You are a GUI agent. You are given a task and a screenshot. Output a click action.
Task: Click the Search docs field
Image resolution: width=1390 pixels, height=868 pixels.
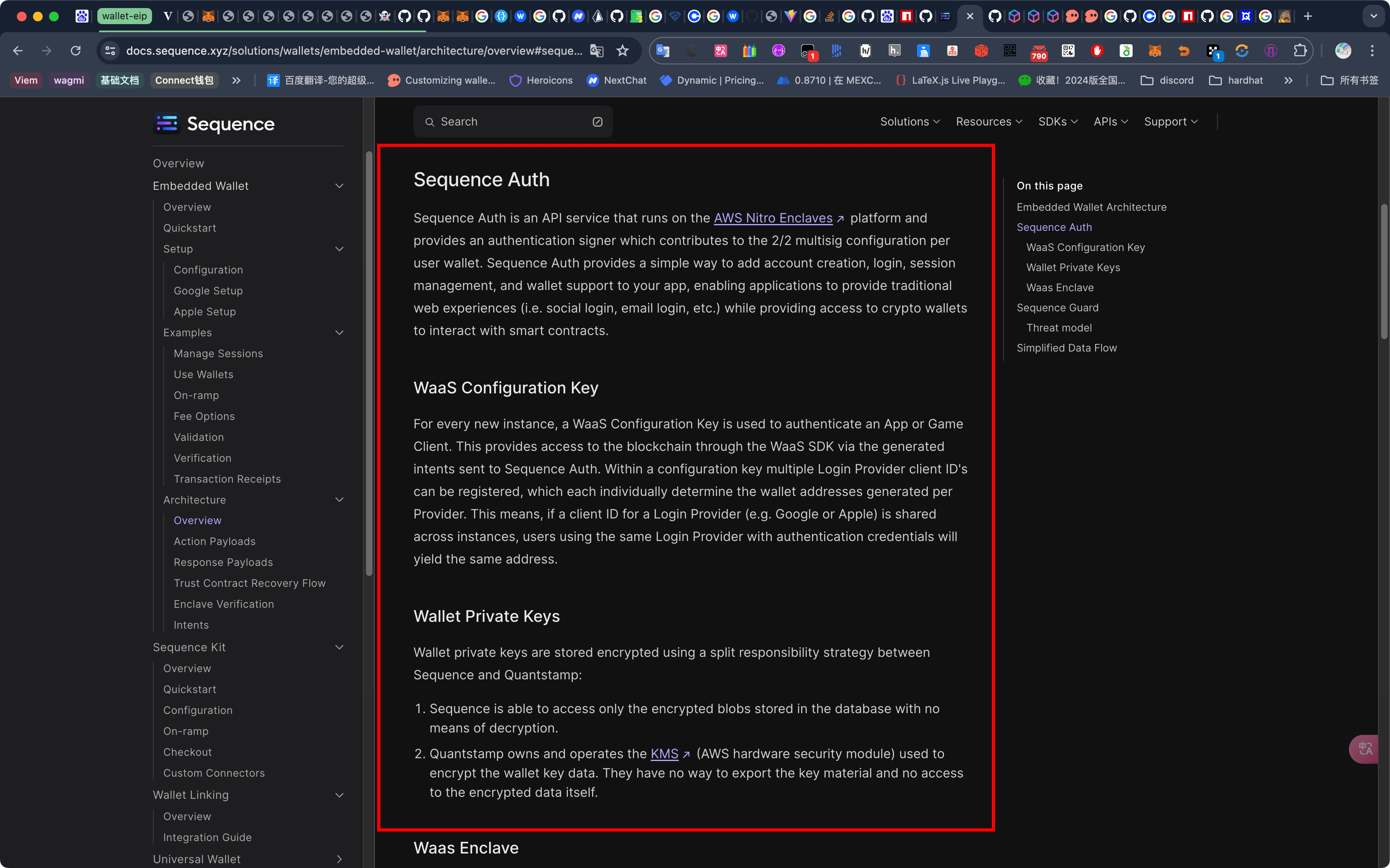(x=512, y=122)
